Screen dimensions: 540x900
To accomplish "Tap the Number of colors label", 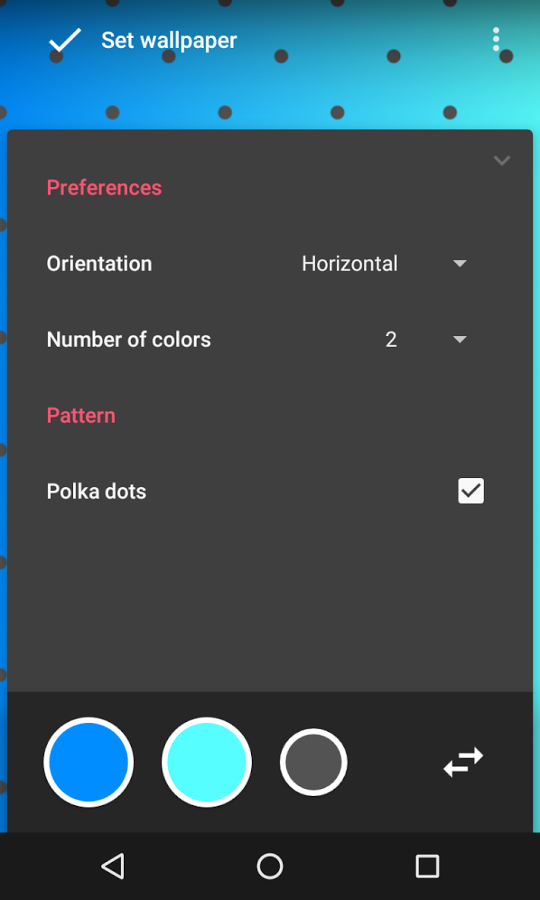I will pos(129,339).
